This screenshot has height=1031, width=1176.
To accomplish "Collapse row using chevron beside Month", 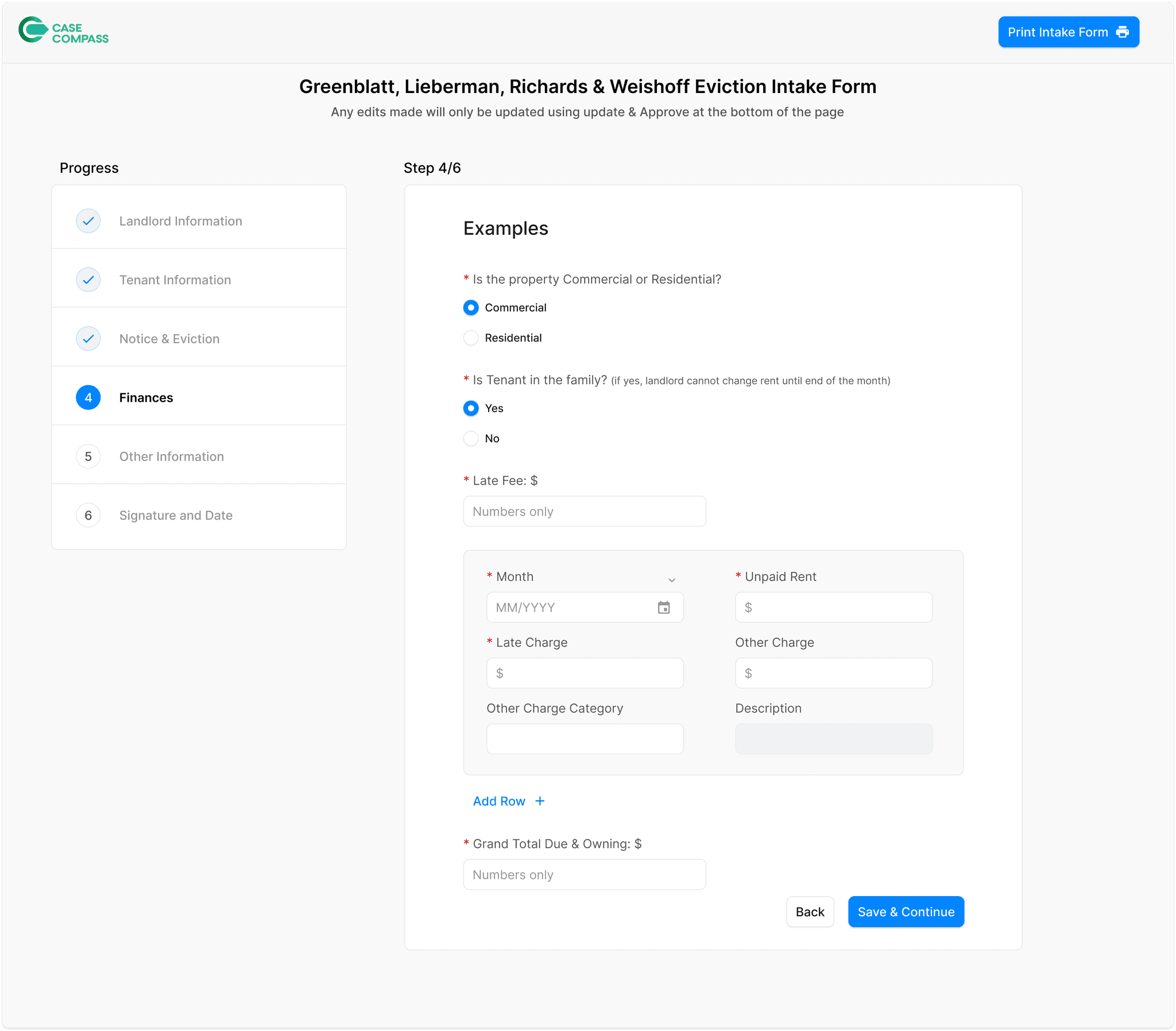I will pos(671,580).
